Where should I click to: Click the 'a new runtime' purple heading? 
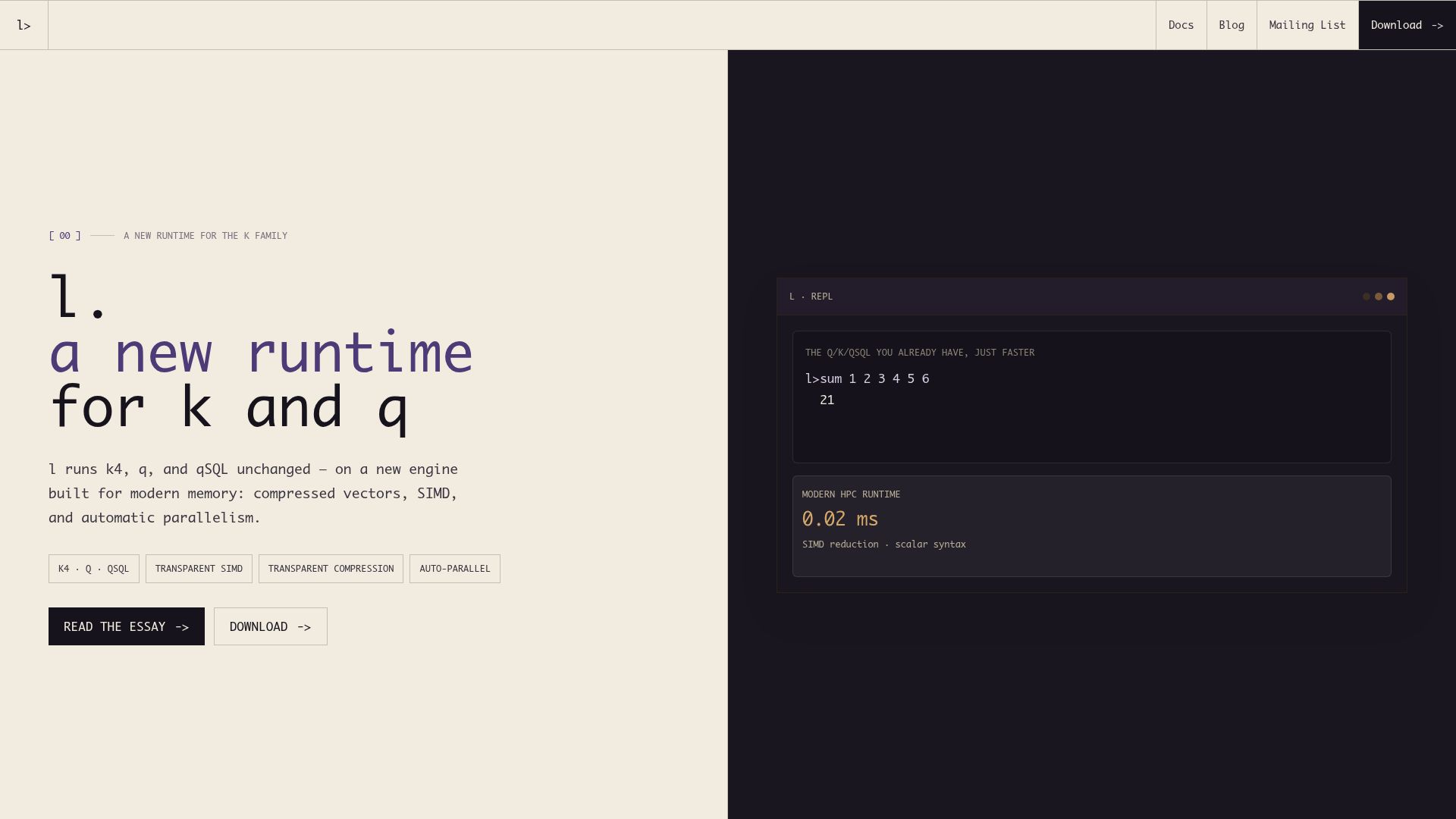261,353
